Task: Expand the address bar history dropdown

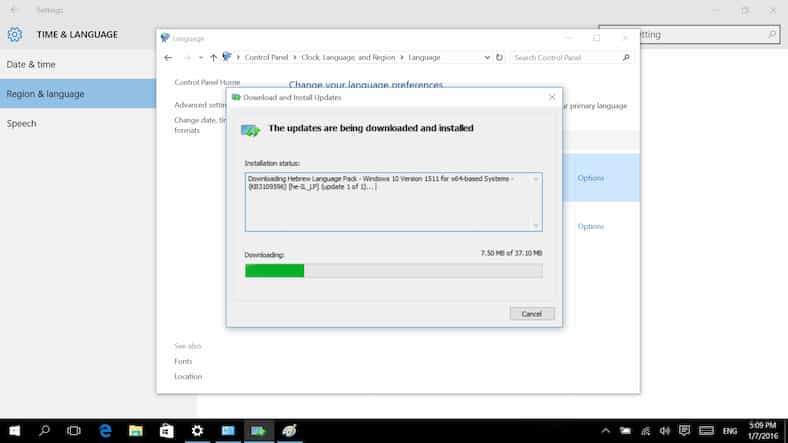Action: click(486, 58)
